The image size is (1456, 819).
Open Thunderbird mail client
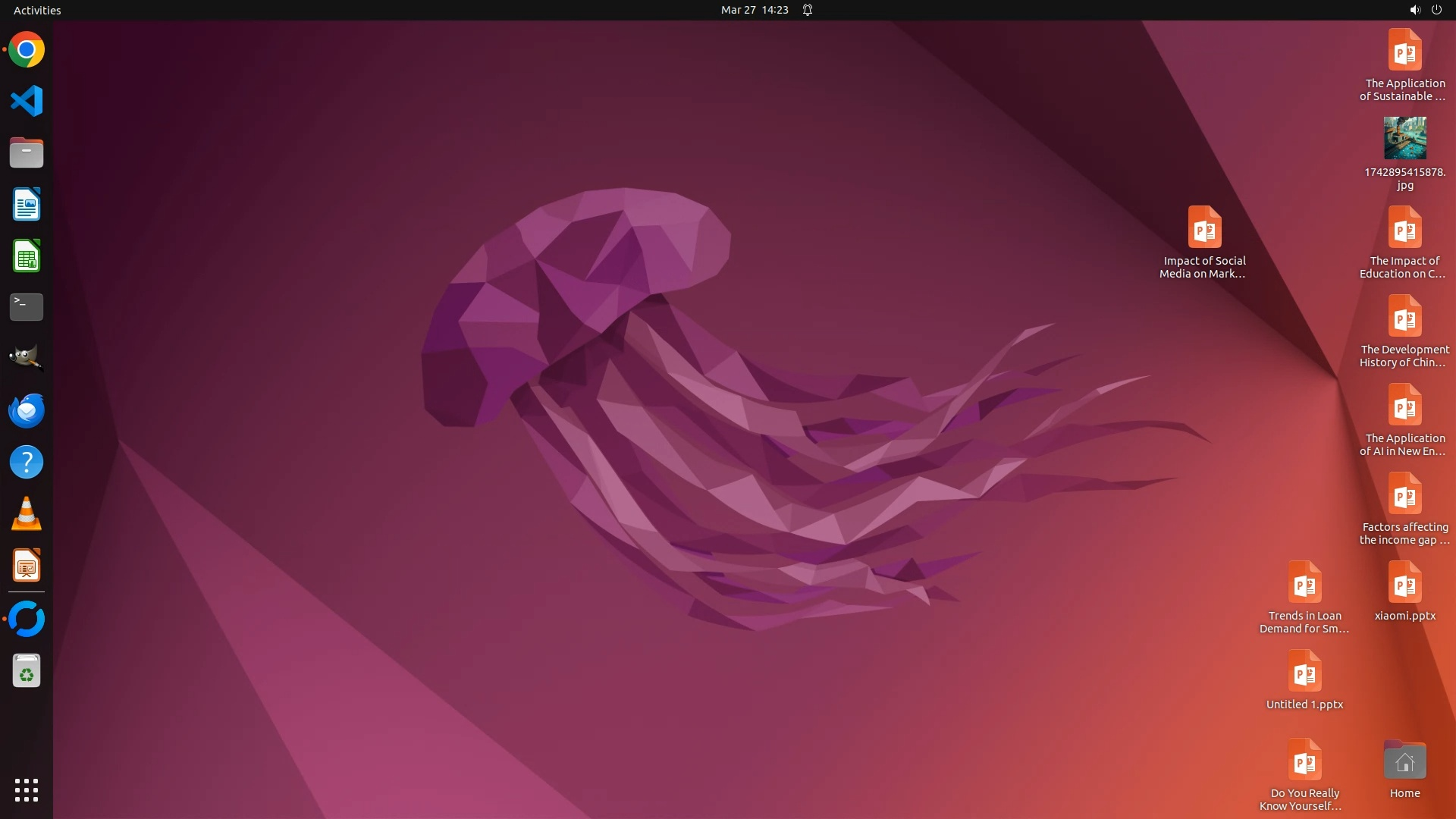click(x=27, y=410)
